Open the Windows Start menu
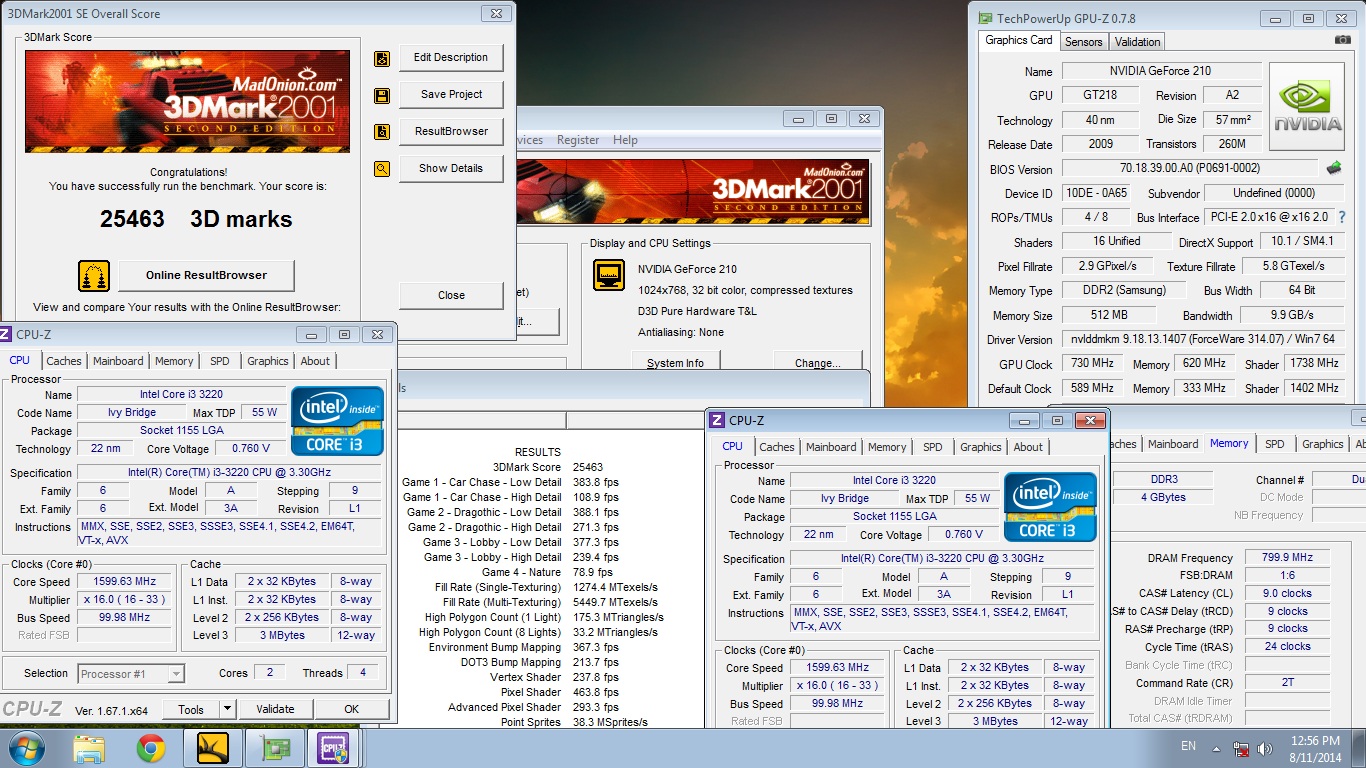This screenshot has height=768, width=1366. 25,748
